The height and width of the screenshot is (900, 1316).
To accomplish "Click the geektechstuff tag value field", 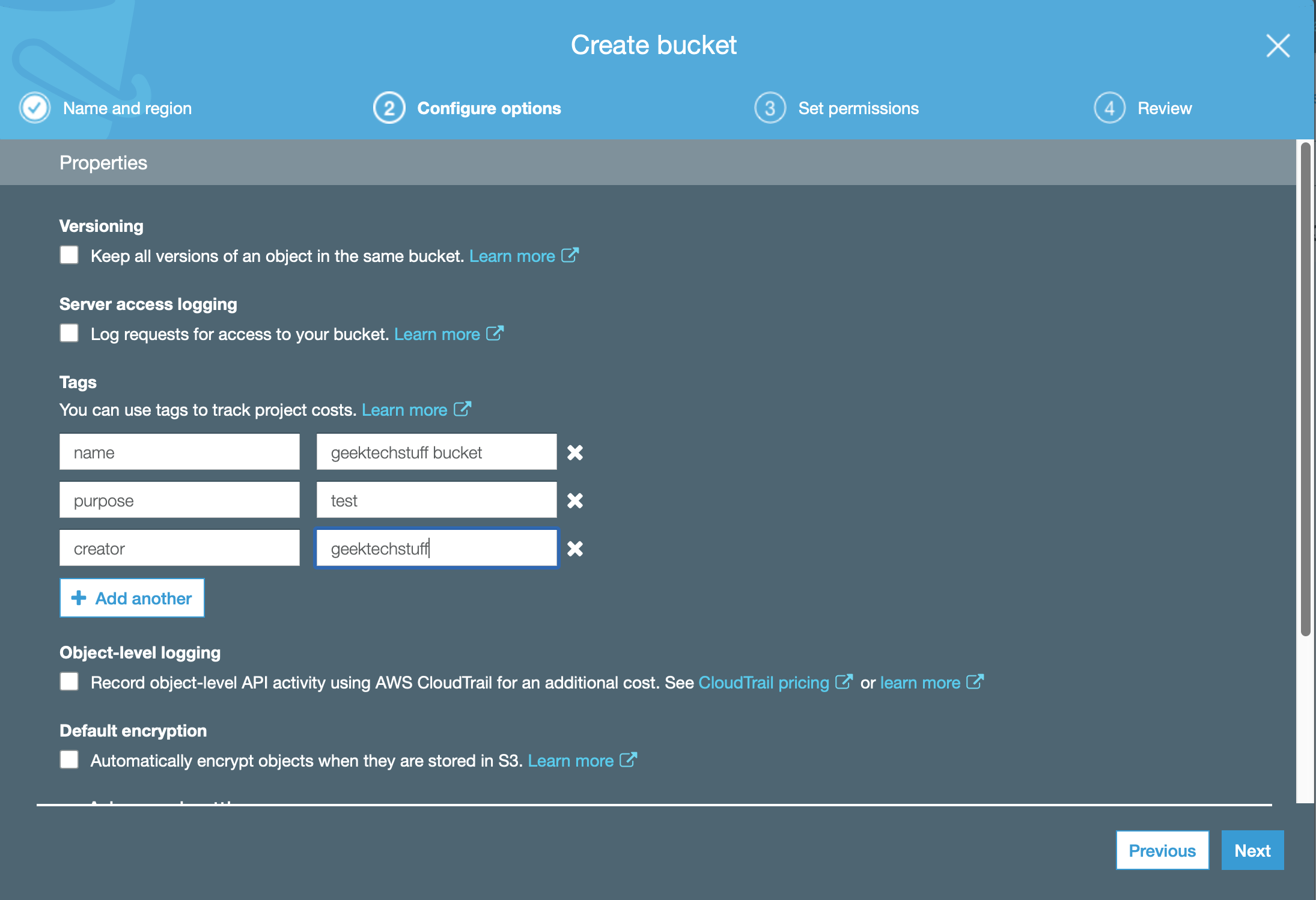I will [436, 547].
